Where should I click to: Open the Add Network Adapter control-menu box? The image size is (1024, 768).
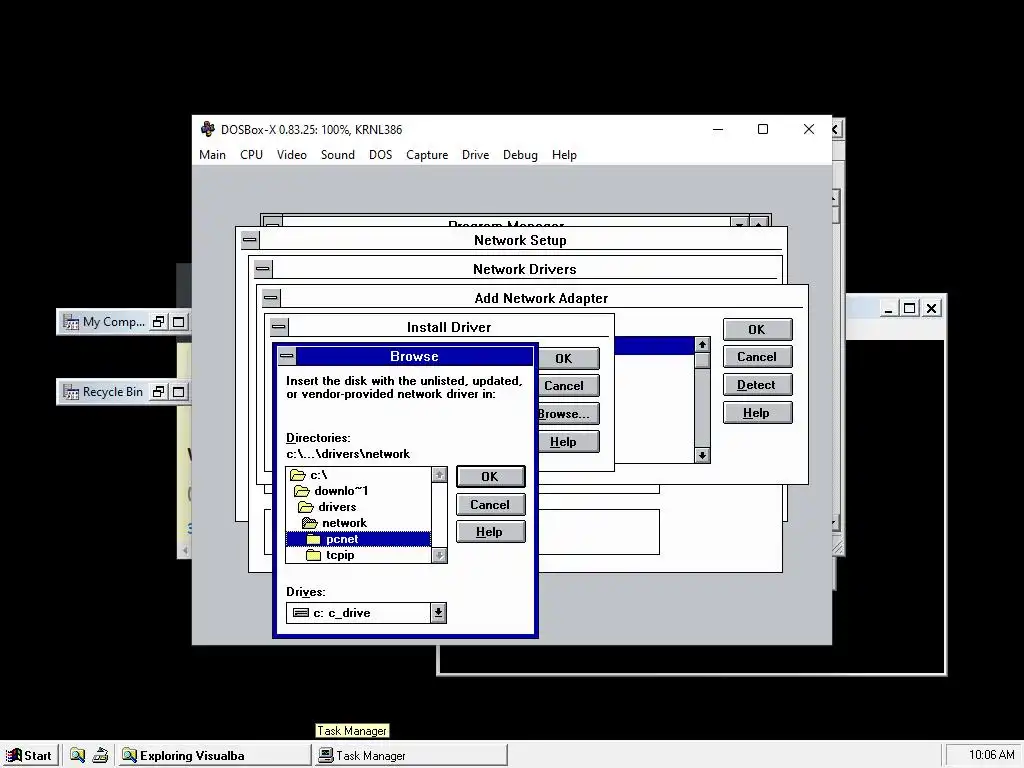click(x=270, y=298)
